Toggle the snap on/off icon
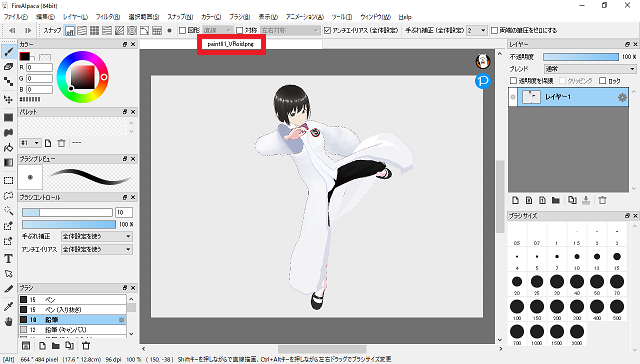This screenshot has height=364, width=640. click(70, 31)
